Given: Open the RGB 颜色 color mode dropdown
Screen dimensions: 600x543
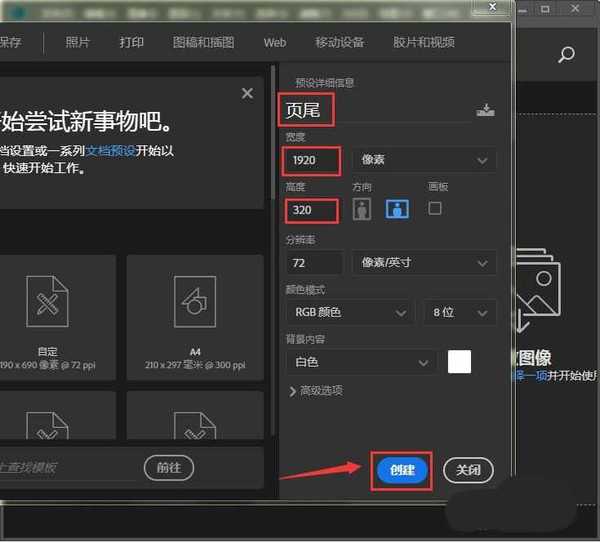Looking at the screenshot, I should pyautogui.click(x=349, y=312).
